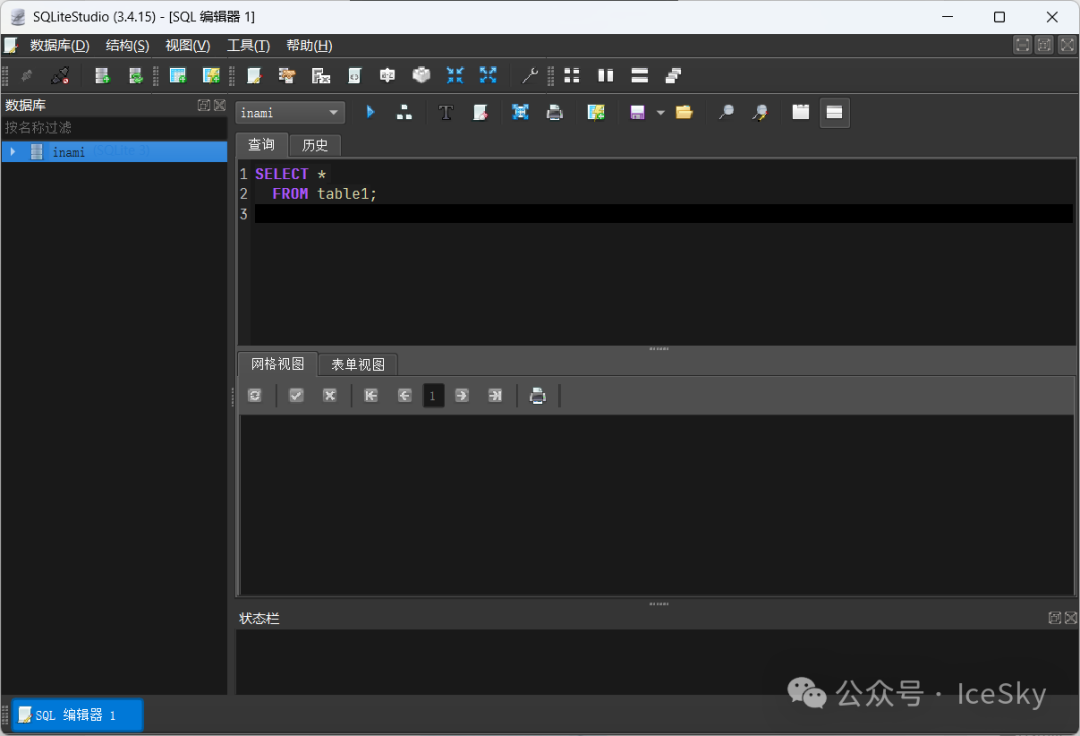
Task: Open the wrench configuration icon
Action: 530,75
